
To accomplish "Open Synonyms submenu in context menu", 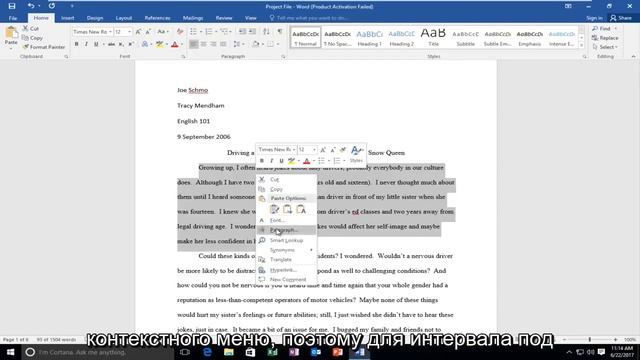I will [287, 250].
